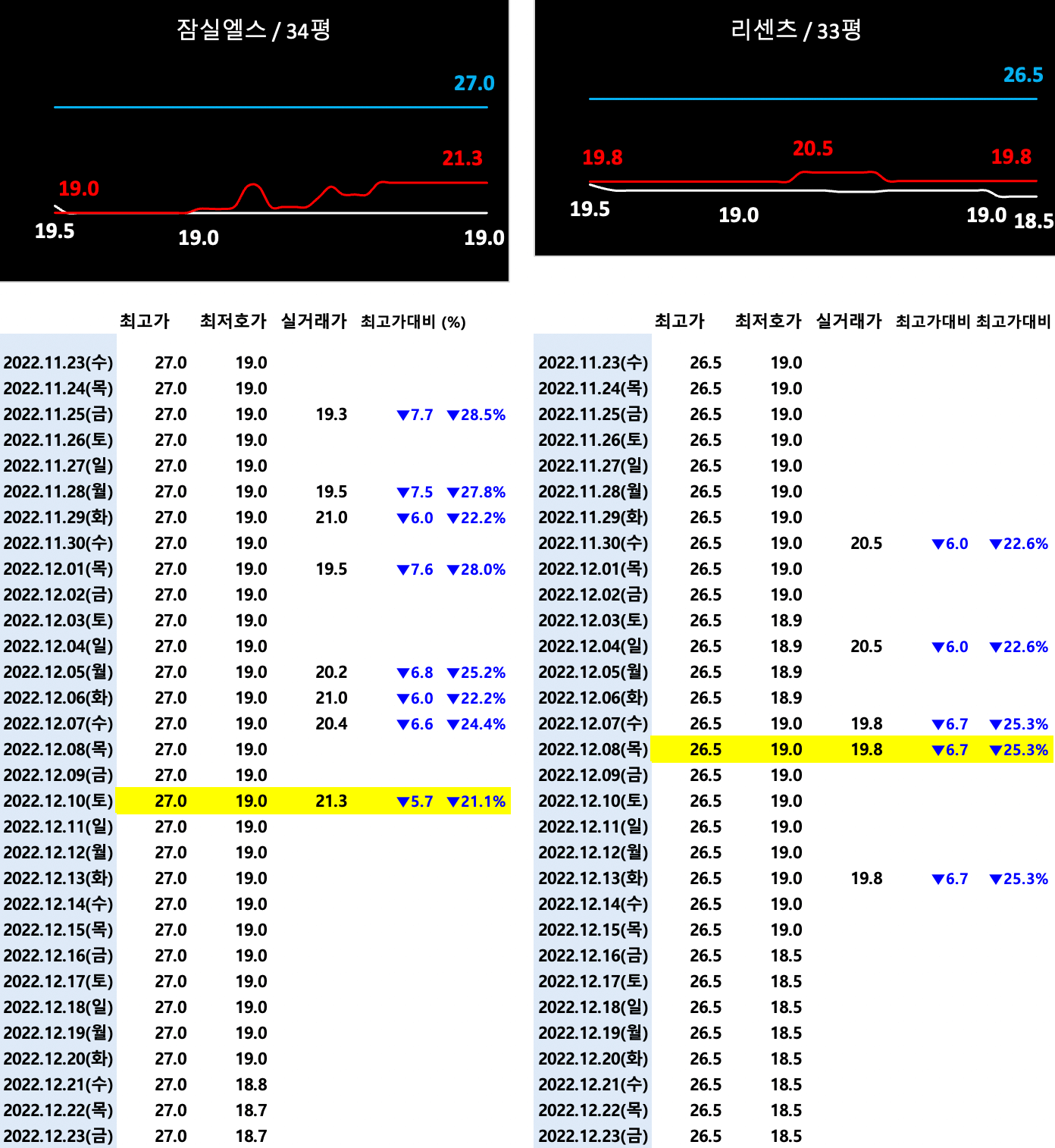Click the ▼6.8 difference cell
The height and width of the screenshot is (1148, 1055).
[415, 673]
